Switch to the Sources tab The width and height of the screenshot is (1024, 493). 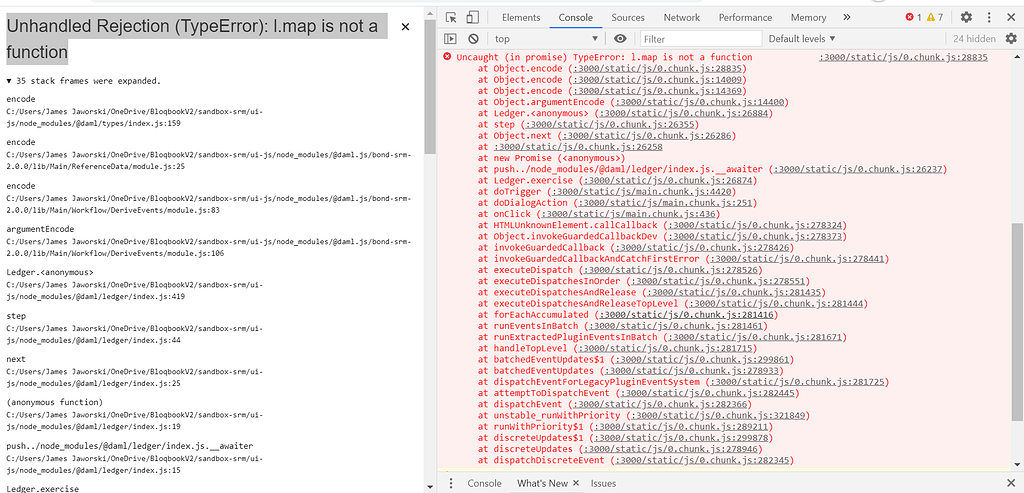pyautogui.click(x=628, y=18)
